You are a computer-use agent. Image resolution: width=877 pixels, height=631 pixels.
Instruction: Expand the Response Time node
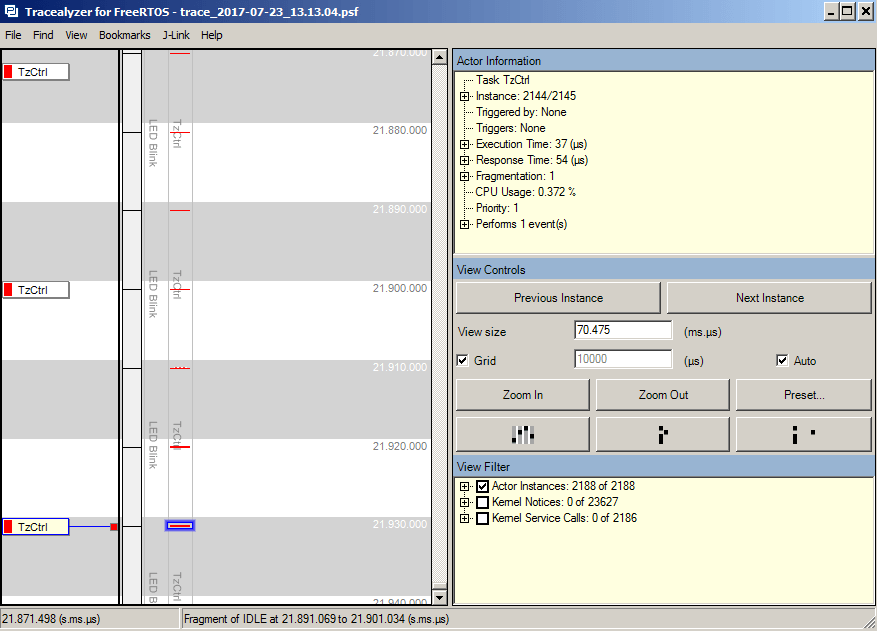pyautogui.click(x=464, y=161)
